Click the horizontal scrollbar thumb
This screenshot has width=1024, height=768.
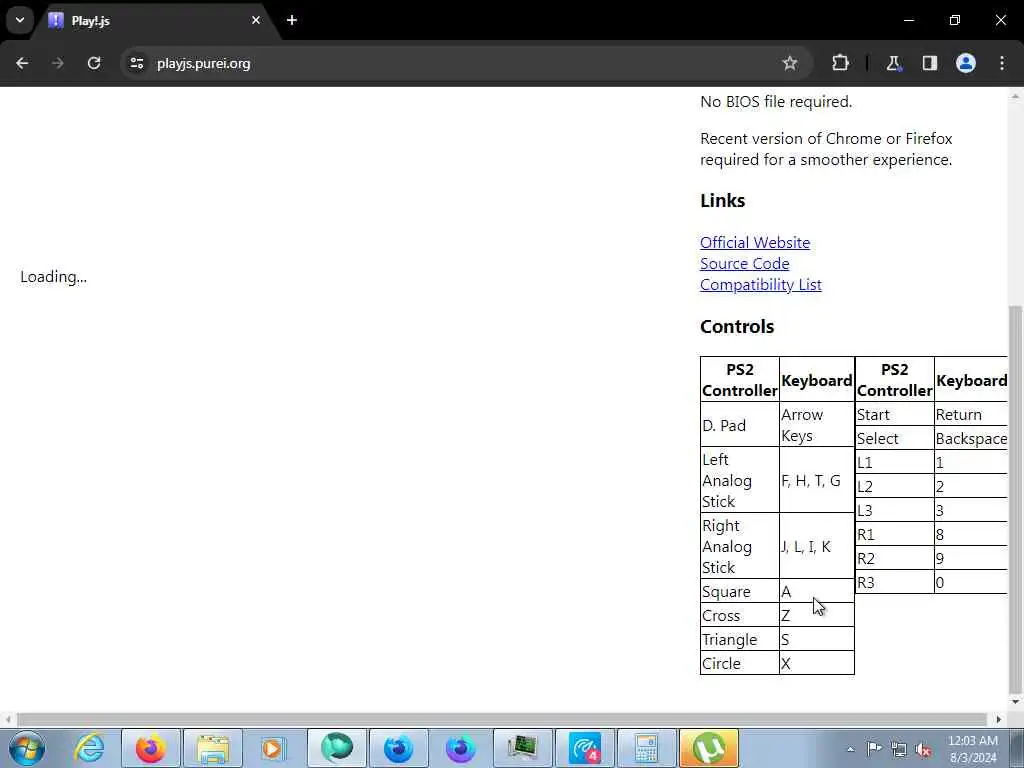click(502, 719)
